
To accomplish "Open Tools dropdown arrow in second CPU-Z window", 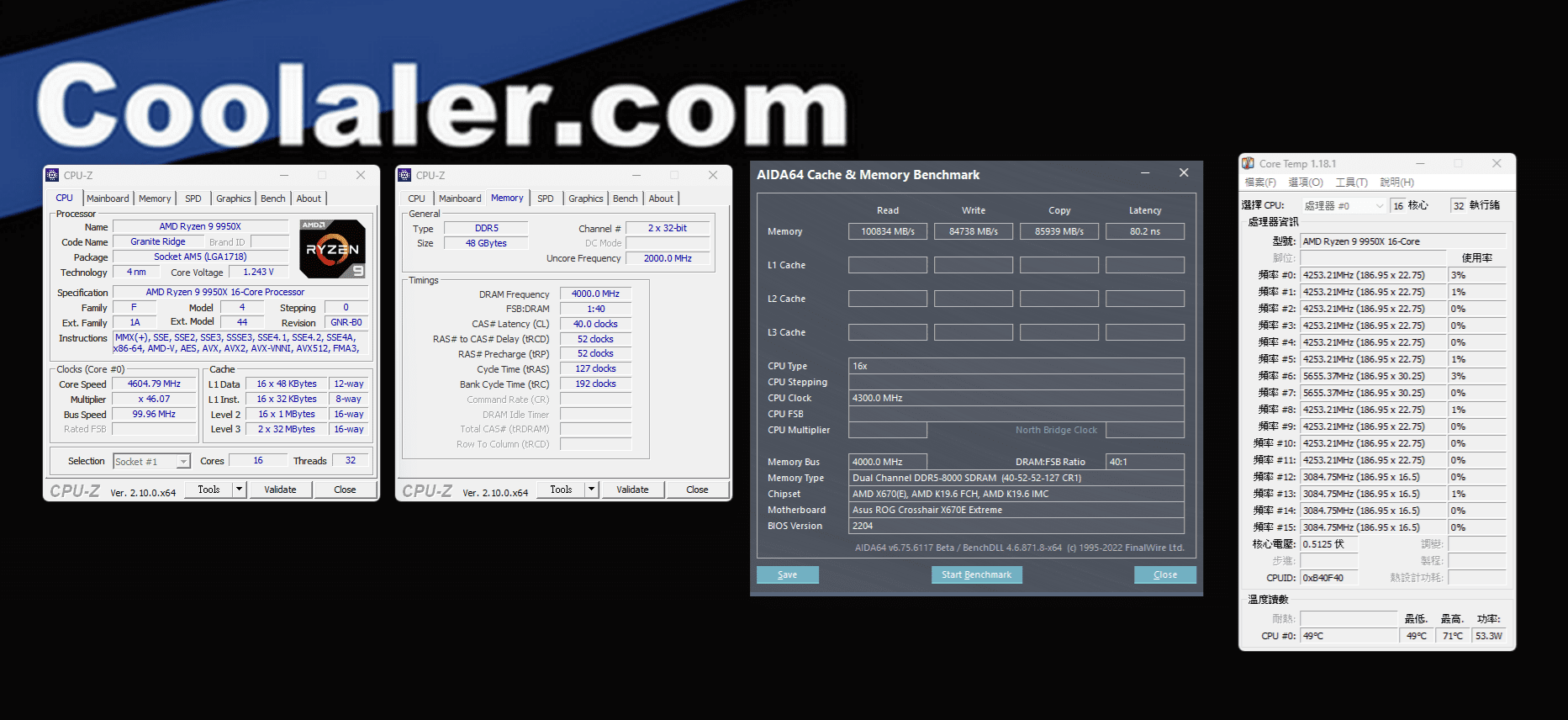I will (591, 489).
